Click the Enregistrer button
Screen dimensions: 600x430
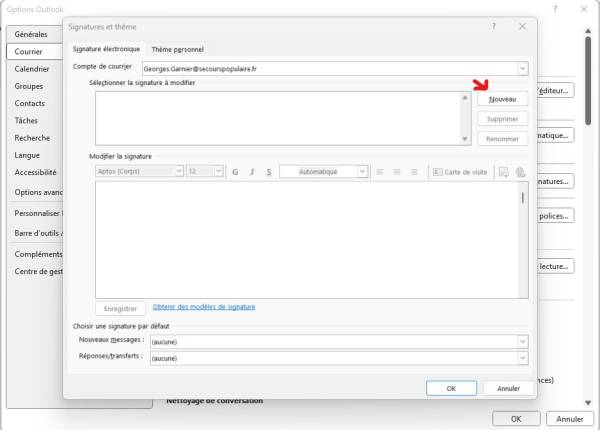coord(121,308)
